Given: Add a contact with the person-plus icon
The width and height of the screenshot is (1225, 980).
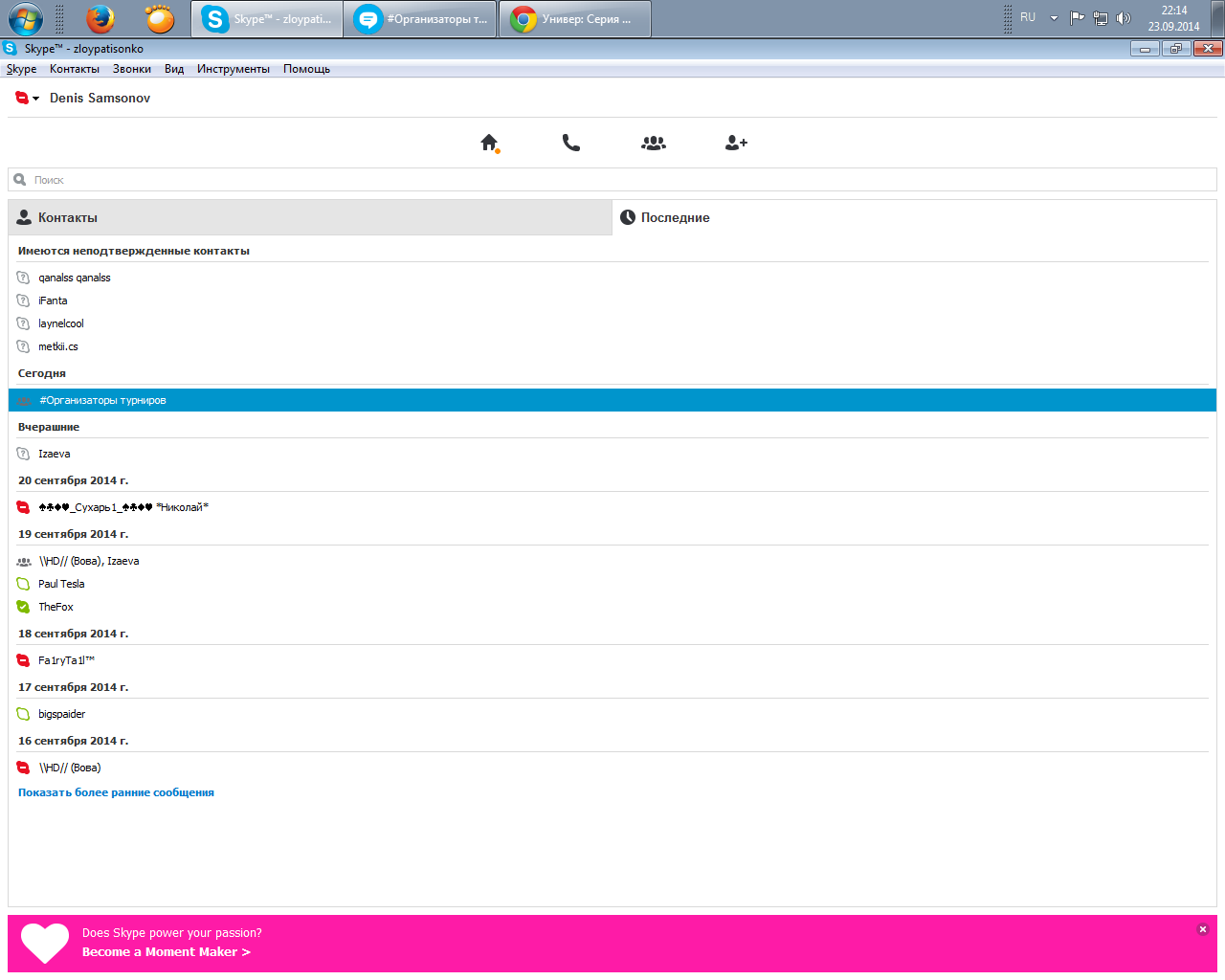Looking at the screenshot, I should (x=736, y=143).
